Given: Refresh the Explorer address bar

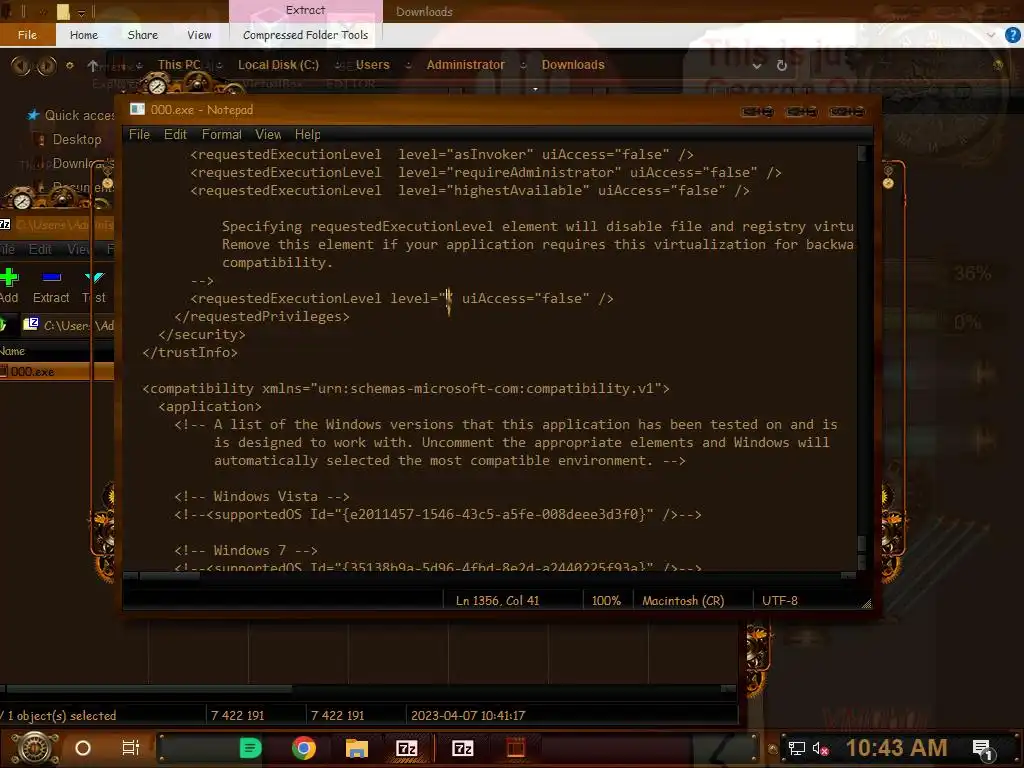Looking at the screenshot, I should click(782, 65).
